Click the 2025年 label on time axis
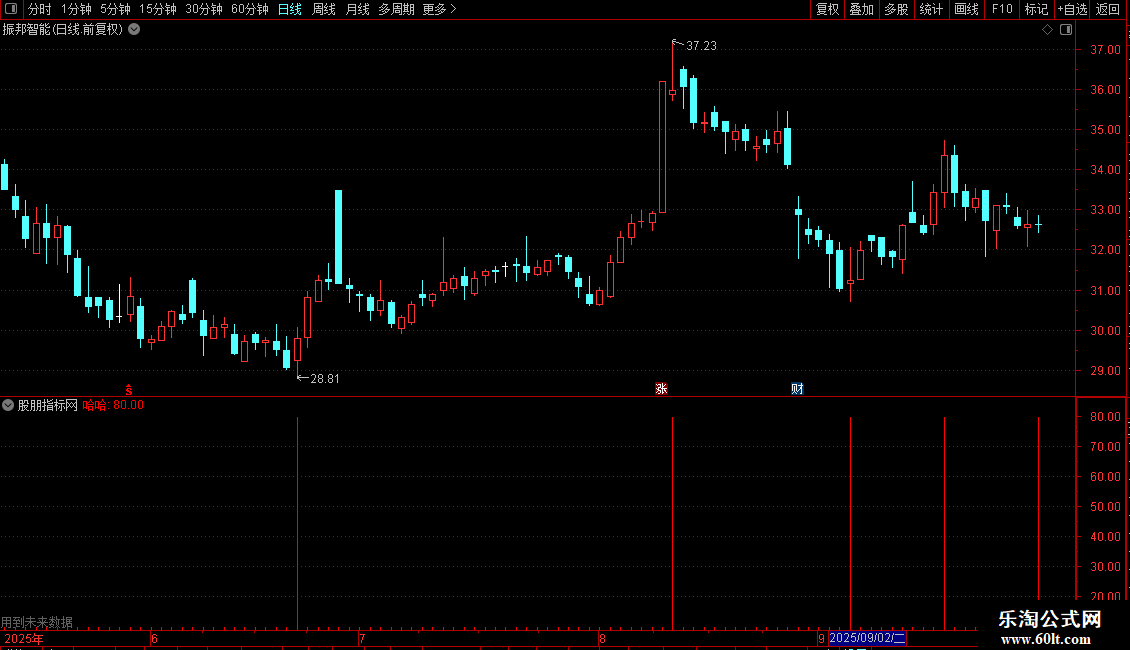The image size is (1130, 650). [24, 638]
